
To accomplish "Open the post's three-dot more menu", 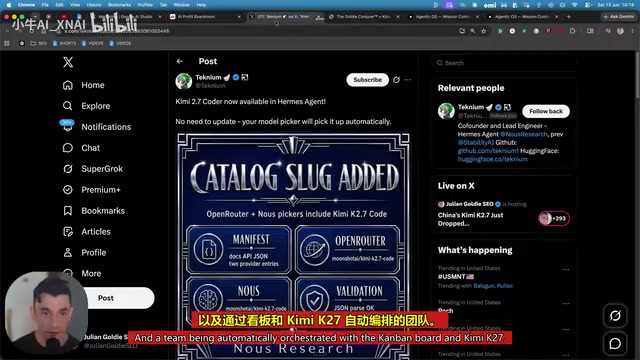I will pos(408,80).
